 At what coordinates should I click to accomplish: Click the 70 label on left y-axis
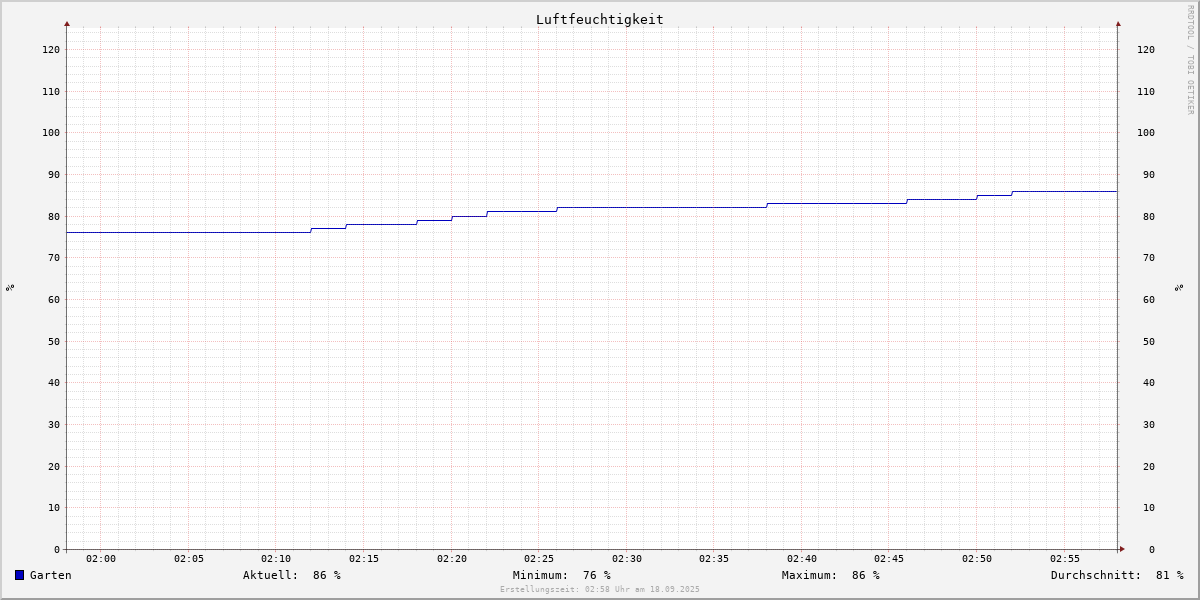[54, 257]
